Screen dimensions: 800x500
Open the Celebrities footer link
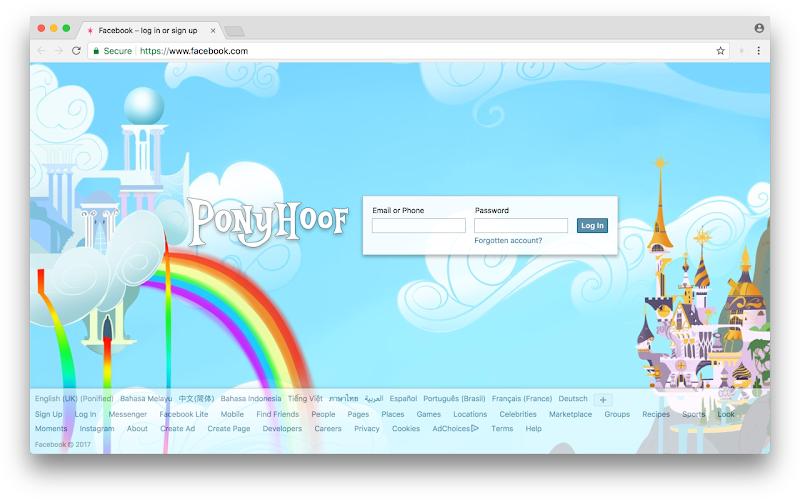pyautogui.click(x=518, y=414)
